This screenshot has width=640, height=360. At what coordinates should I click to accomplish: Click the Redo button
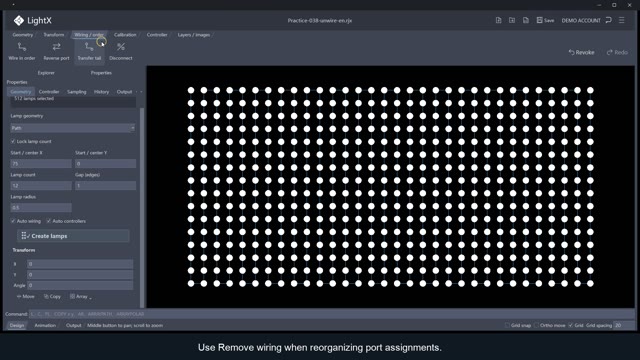pos(617,52)
